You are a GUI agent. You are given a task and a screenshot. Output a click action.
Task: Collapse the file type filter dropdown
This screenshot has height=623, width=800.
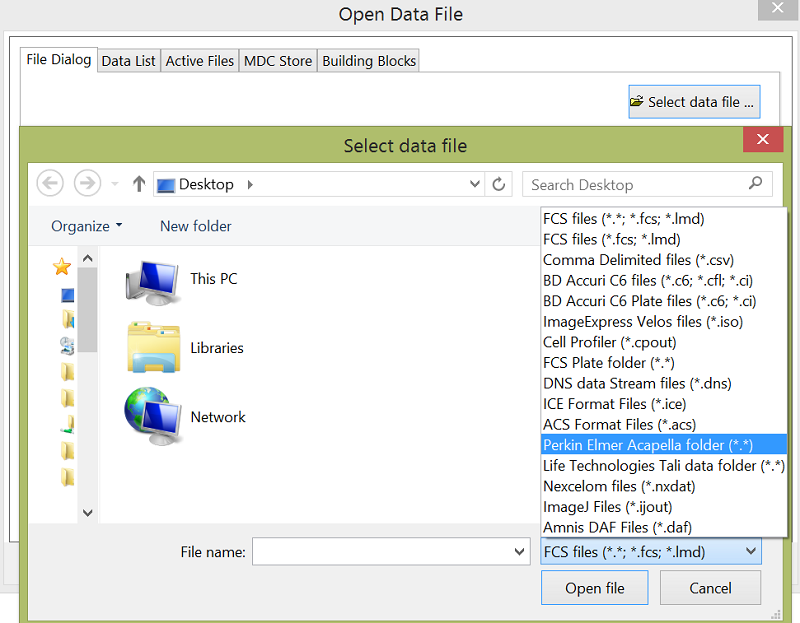(751, 551)
